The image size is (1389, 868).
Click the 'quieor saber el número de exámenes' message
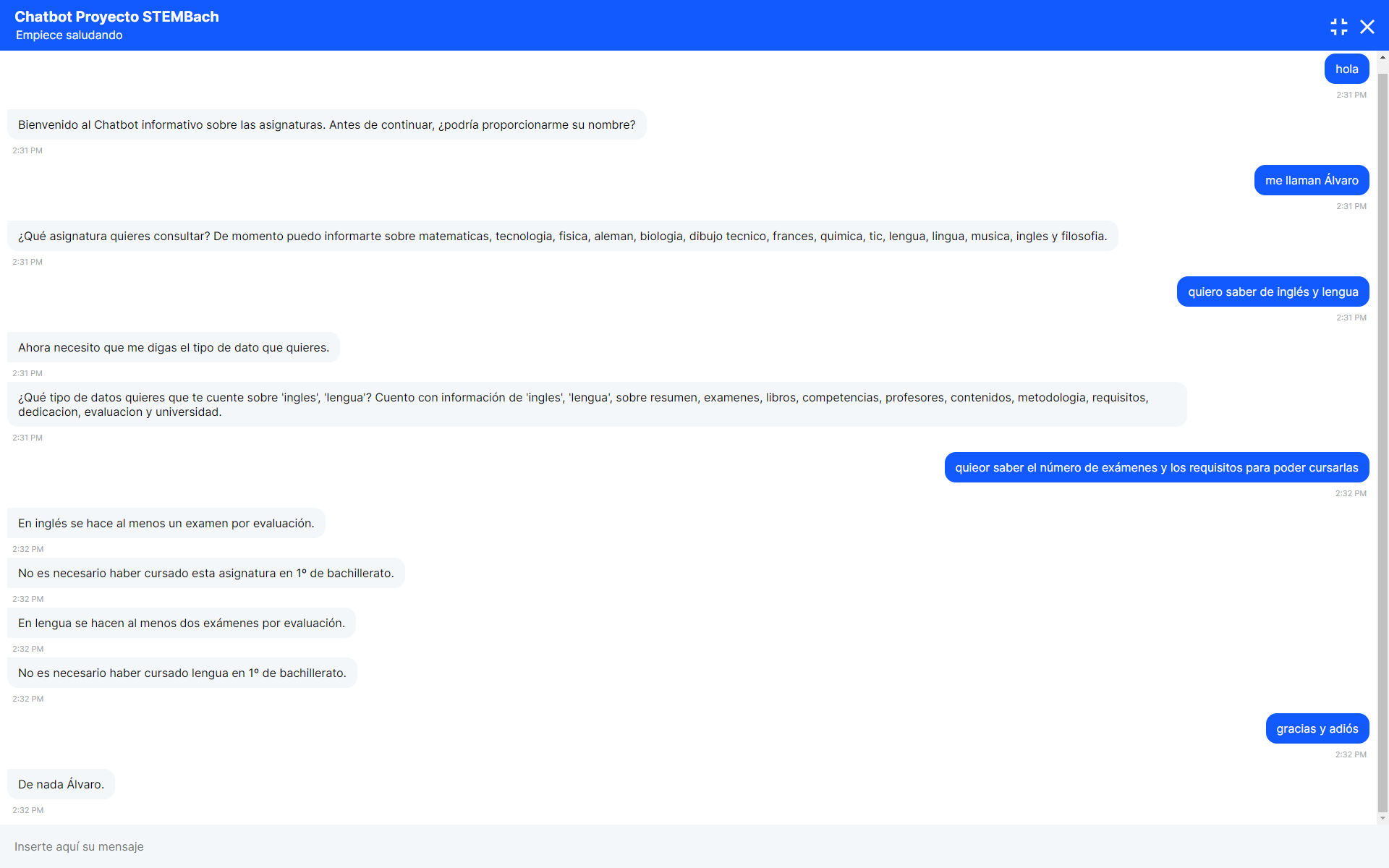pyautogui.click(x=1156, y=467)
